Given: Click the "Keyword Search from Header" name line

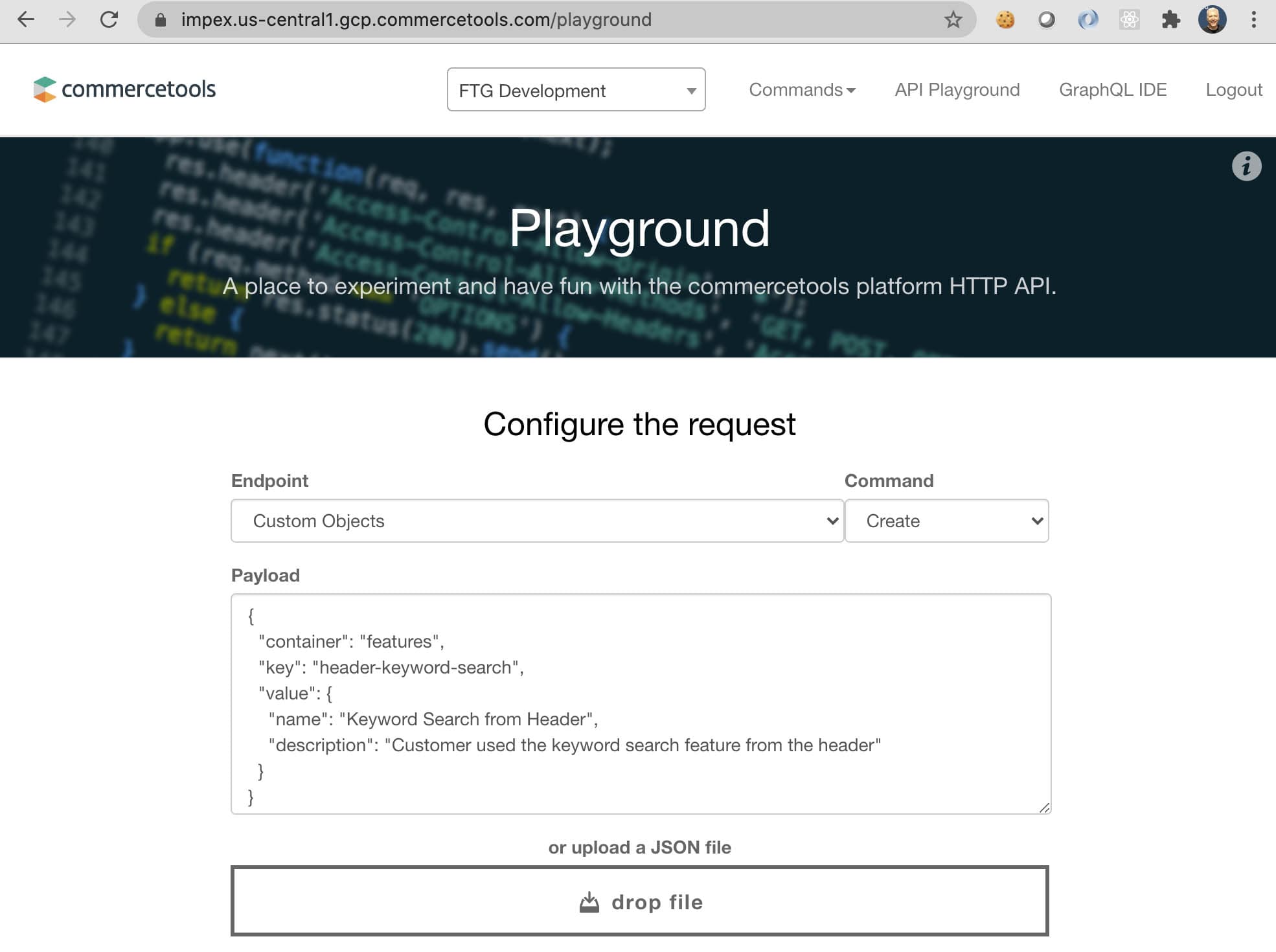Looking at the screenshot, I should click(x=433, y=720).
